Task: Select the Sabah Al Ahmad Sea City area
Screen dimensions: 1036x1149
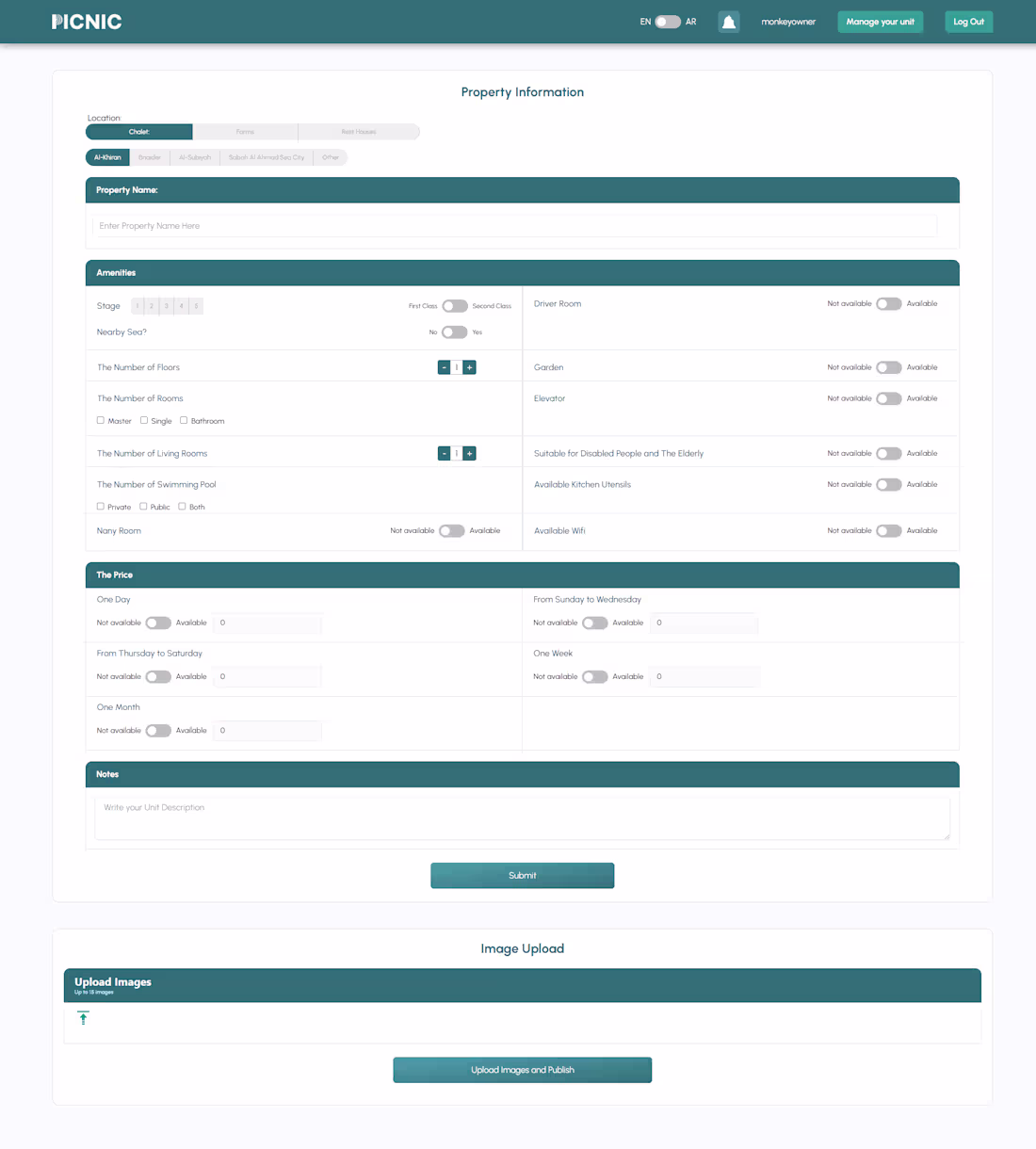Action: click(x=267, y=156)
